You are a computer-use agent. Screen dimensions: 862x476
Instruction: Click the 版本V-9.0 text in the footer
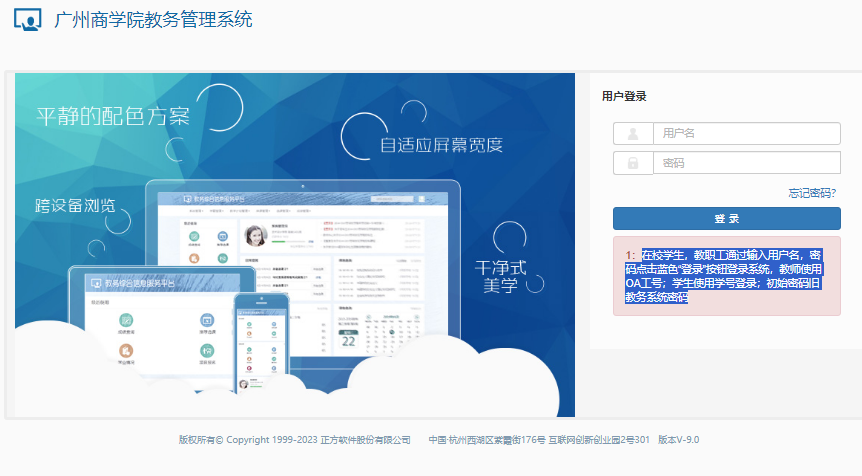(x=678, y=440)
